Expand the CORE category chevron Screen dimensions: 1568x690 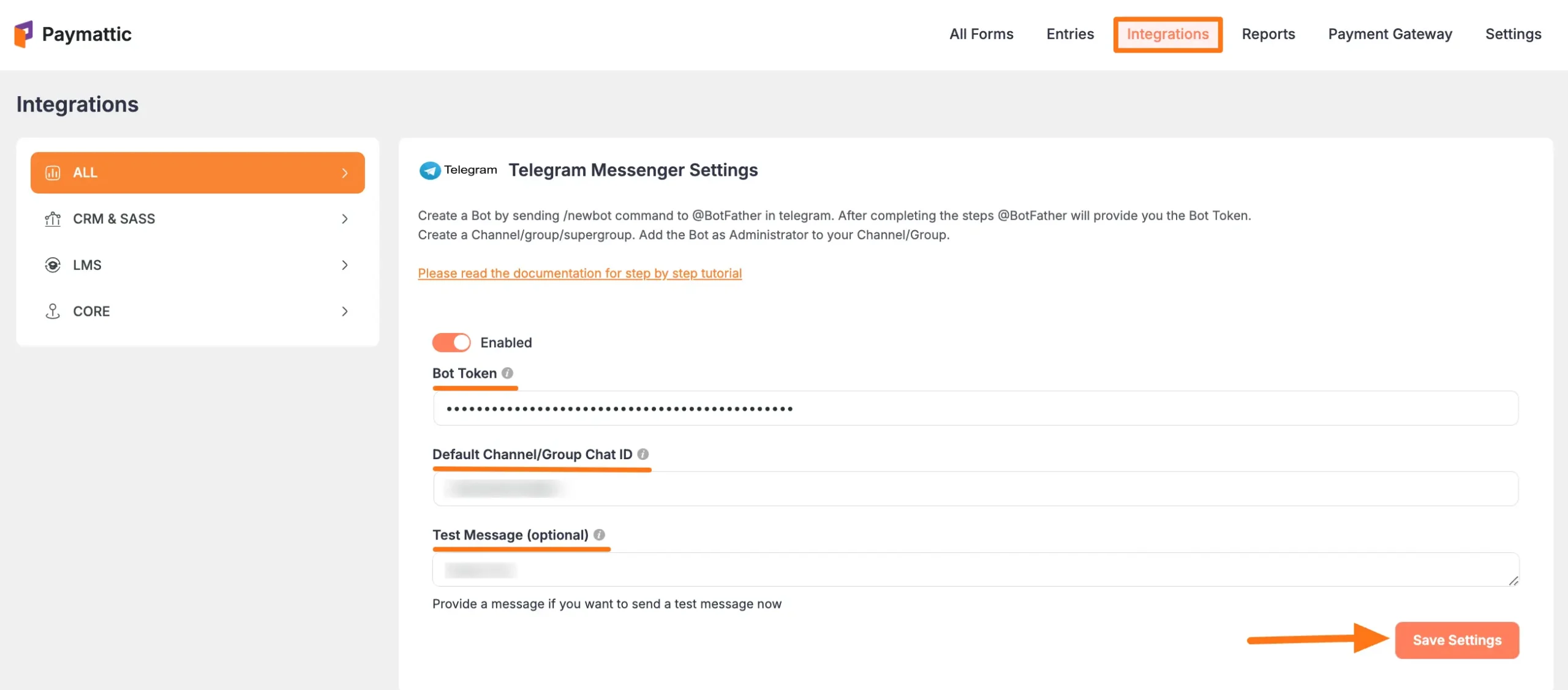345,311
